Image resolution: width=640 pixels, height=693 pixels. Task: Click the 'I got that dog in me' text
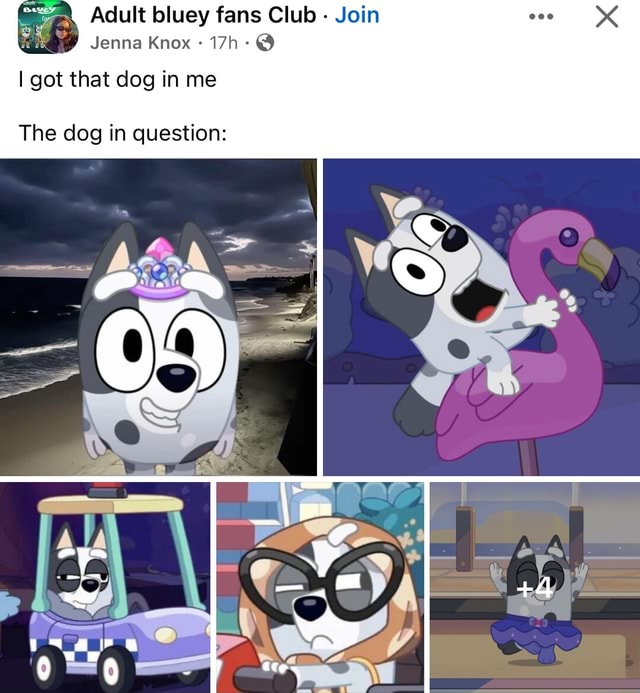[118, 80]
